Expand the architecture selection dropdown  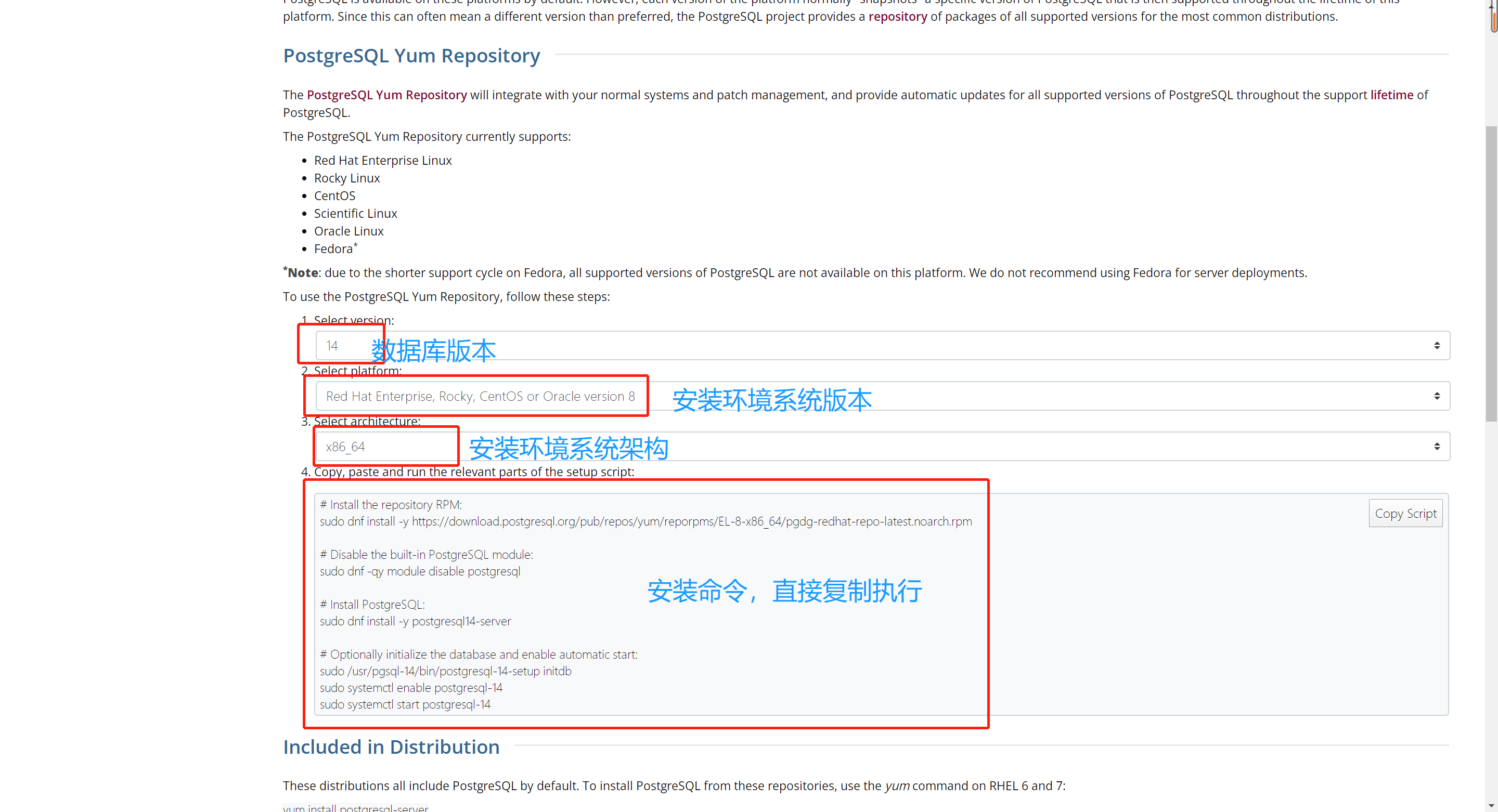pos(1437,446)
